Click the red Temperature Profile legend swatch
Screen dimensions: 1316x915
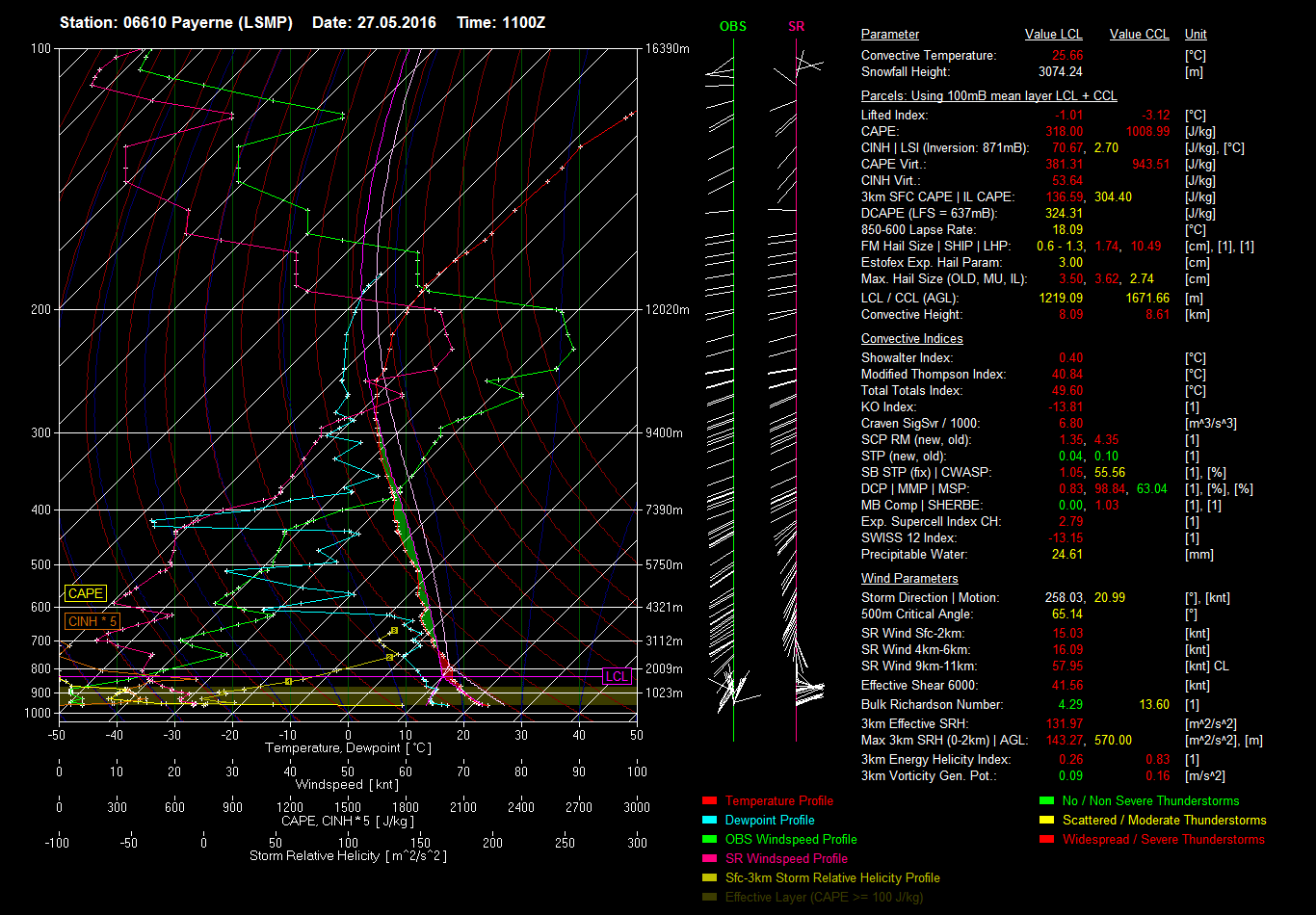(710, 800)
